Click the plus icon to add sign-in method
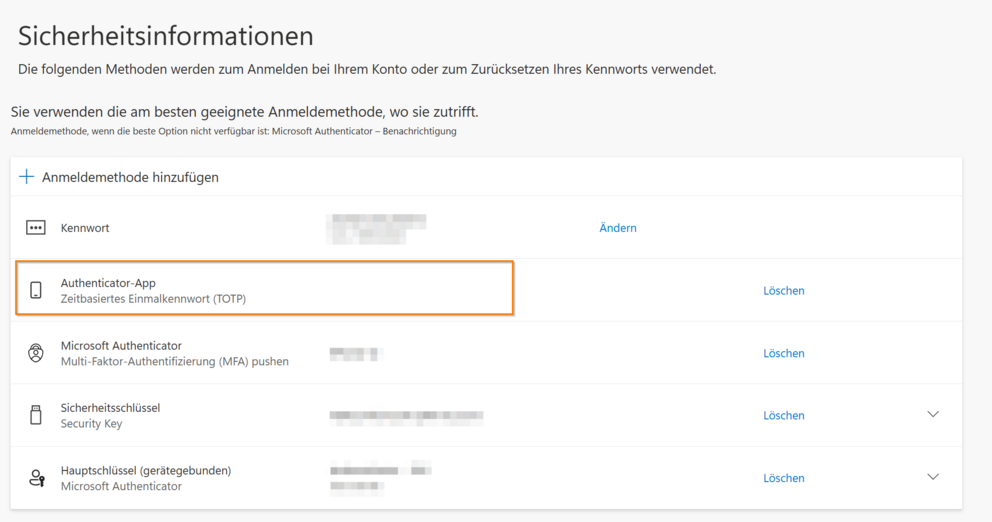This screenshot has height=522, width=992. click(27, 177)
